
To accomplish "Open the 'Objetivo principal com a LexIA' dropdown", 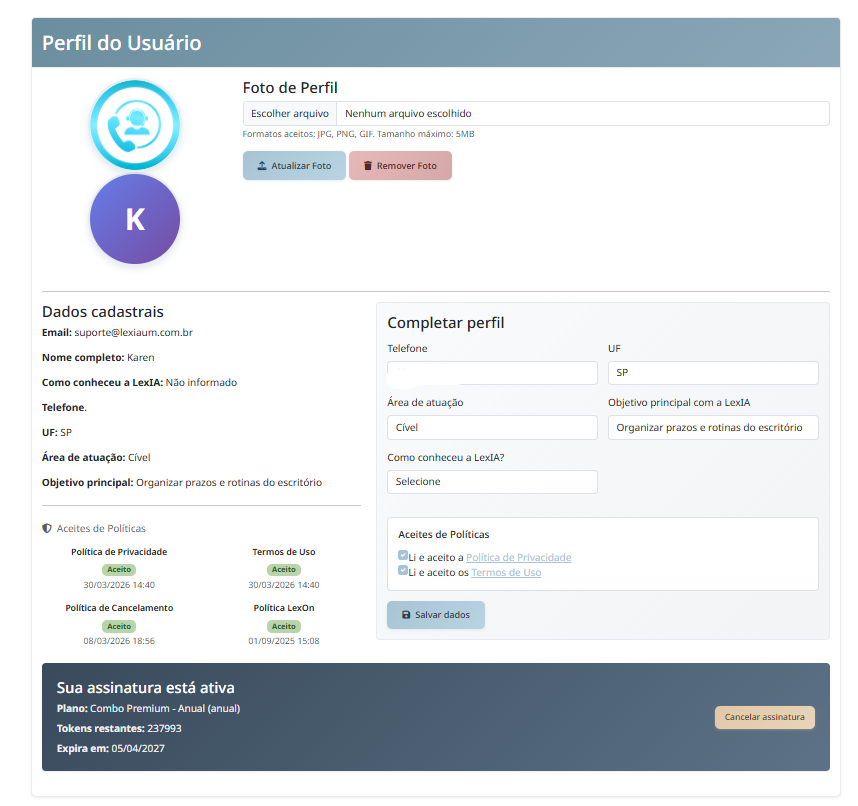I will tap(713, 427).
